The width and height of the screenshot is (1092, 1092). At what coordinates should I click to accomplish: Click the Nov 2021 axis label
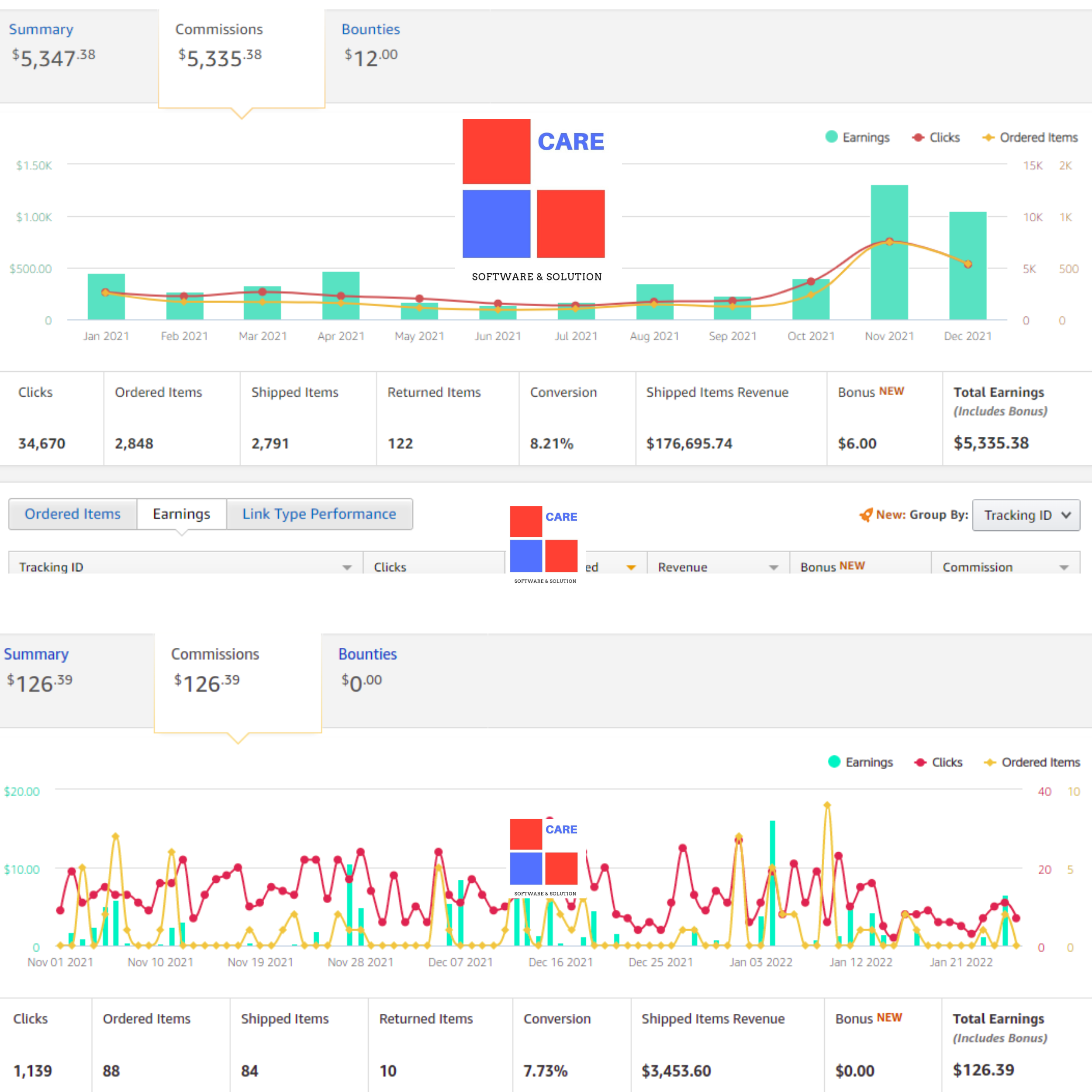point(890,336)
